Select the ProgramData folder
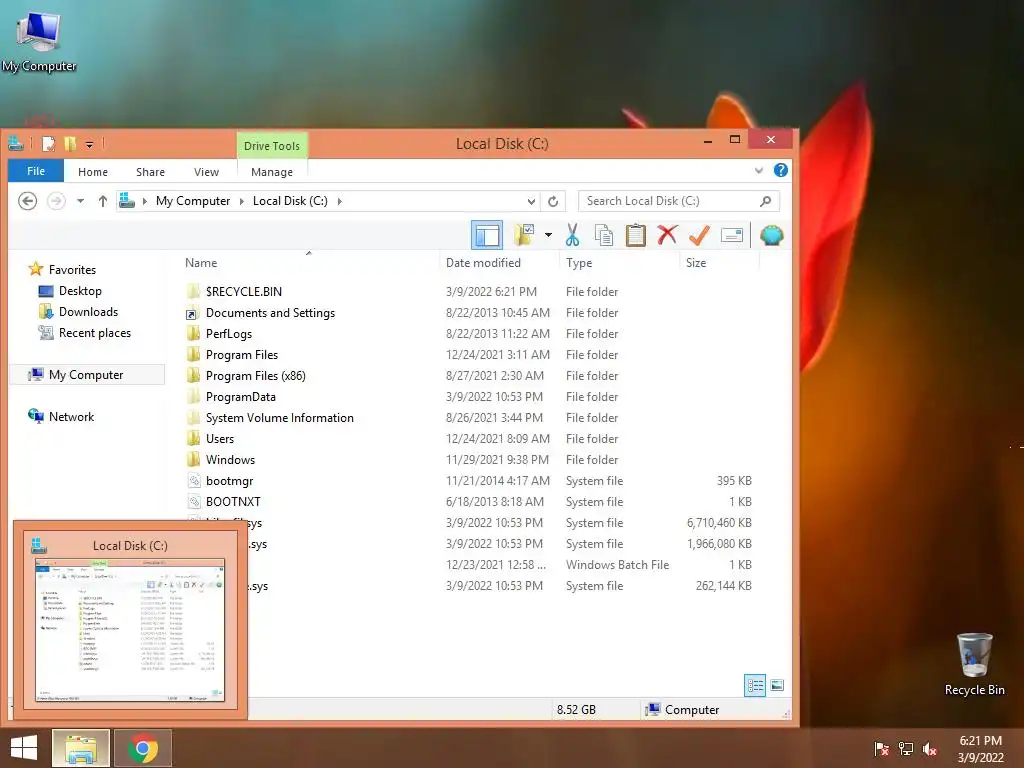Screen dimensions: 1024x768 240,396
